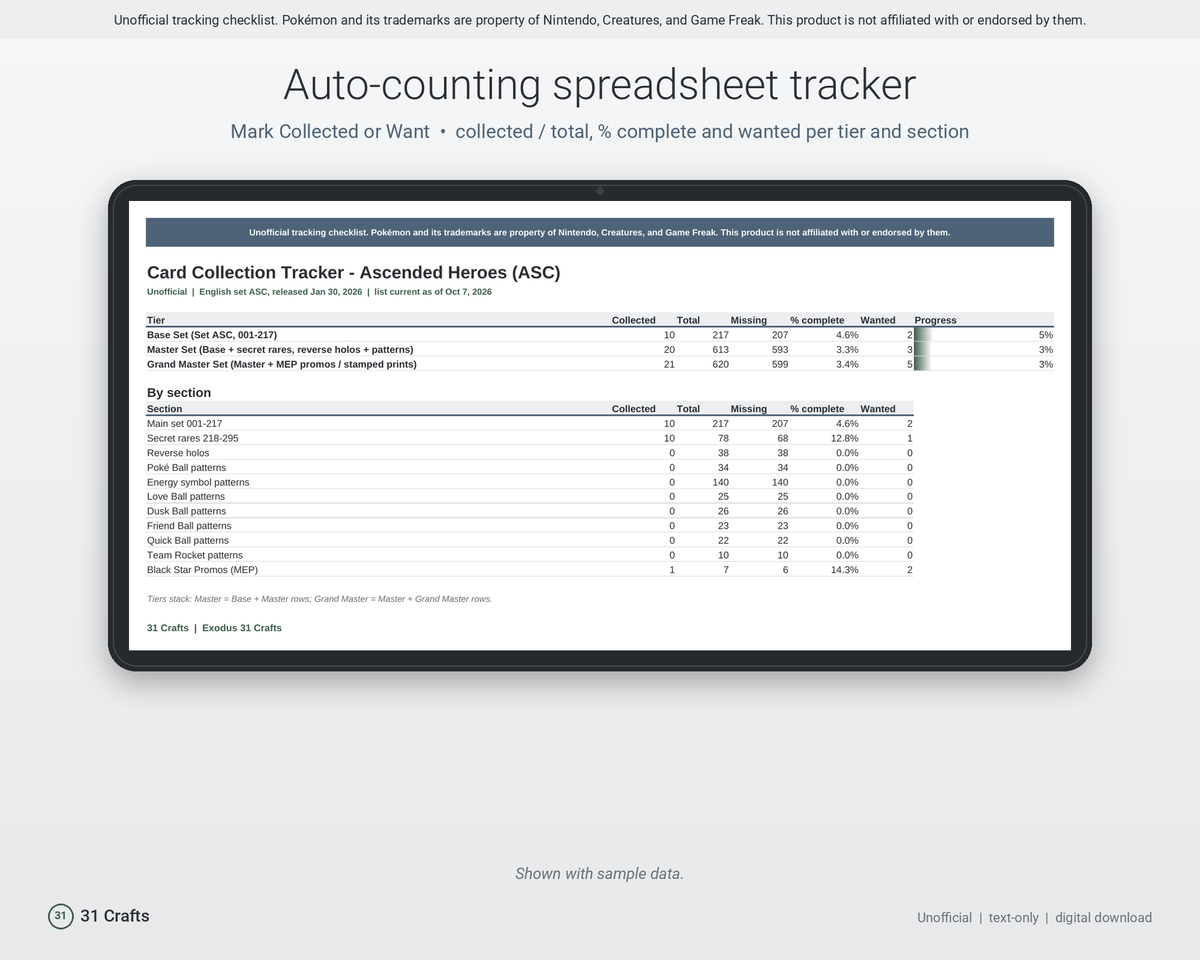The image size is (1200, 960).
Task: Select the 'Card Collection Tracker - Ascended Heroes (ASC)' title
Action: [354, 272]
